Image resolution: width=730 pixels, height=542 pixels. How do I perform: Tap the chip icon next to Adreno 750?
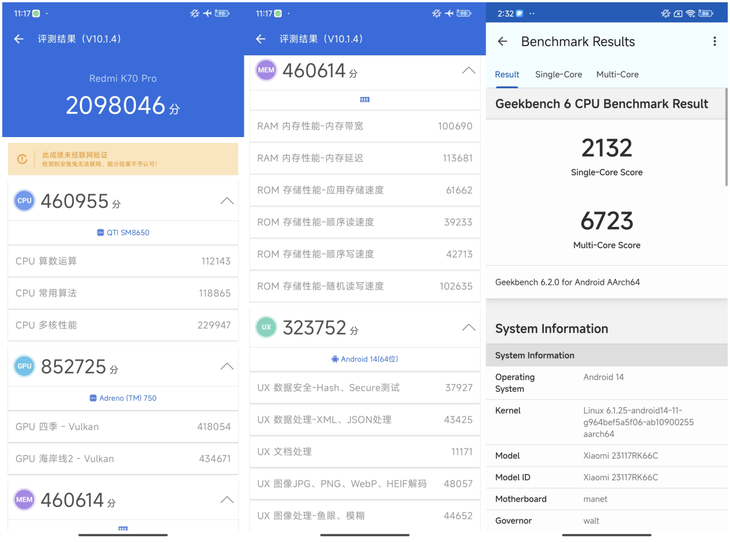(93, 398)
